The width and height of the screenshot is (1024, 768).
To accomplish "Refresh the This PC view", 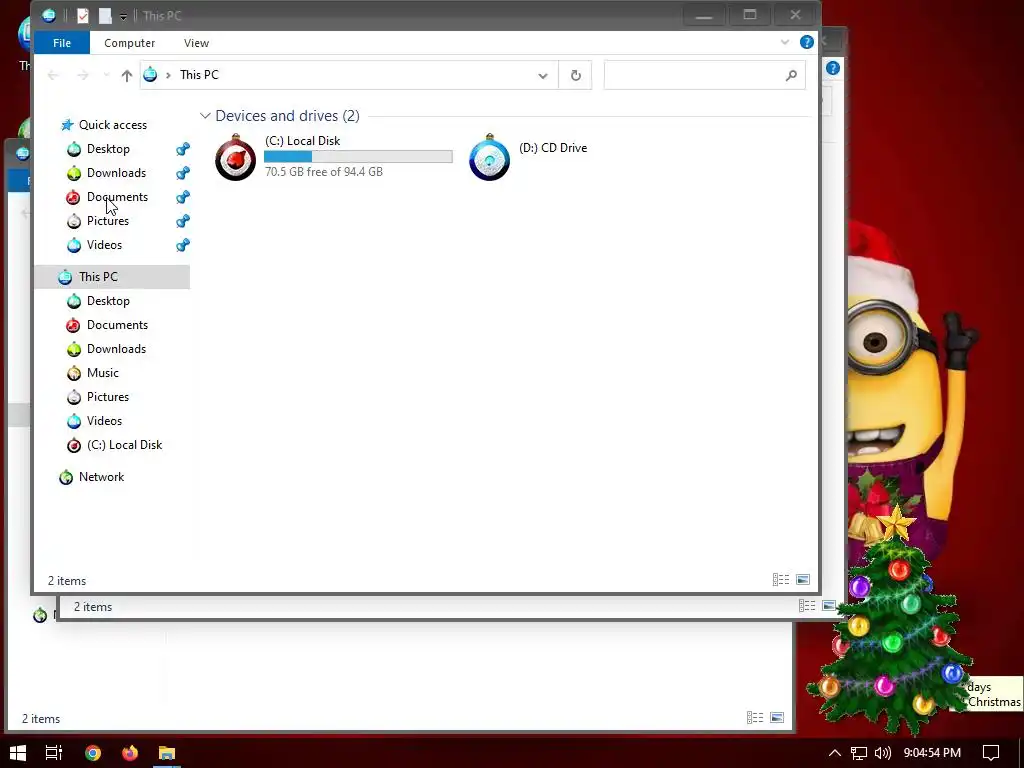I will coord(575,75).
